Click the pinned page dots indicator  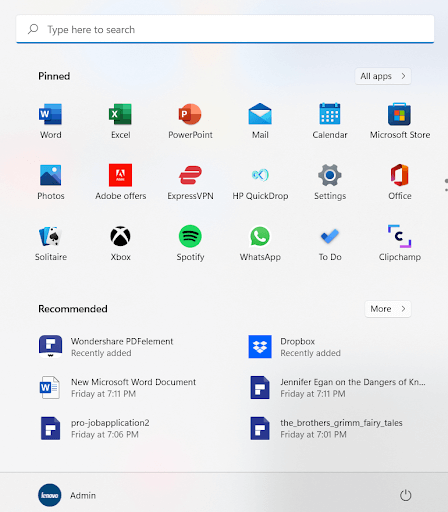446,185
